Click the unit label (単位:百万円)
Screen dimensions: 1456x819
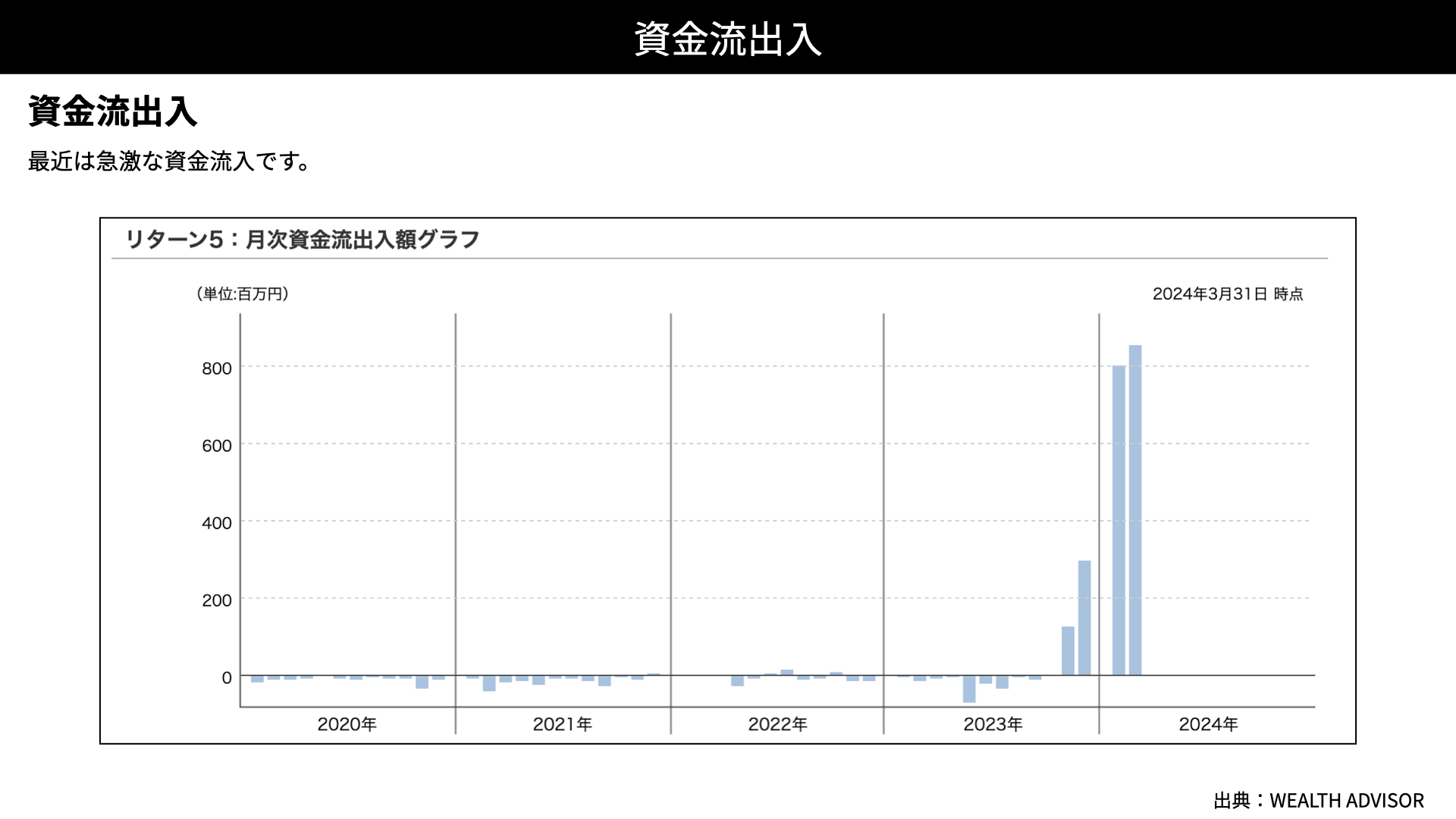[x=243, y=293]
